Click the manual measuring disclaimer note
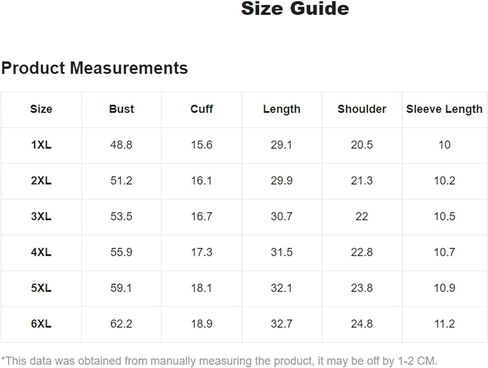488x368 pixels. [x=219, y=361]
